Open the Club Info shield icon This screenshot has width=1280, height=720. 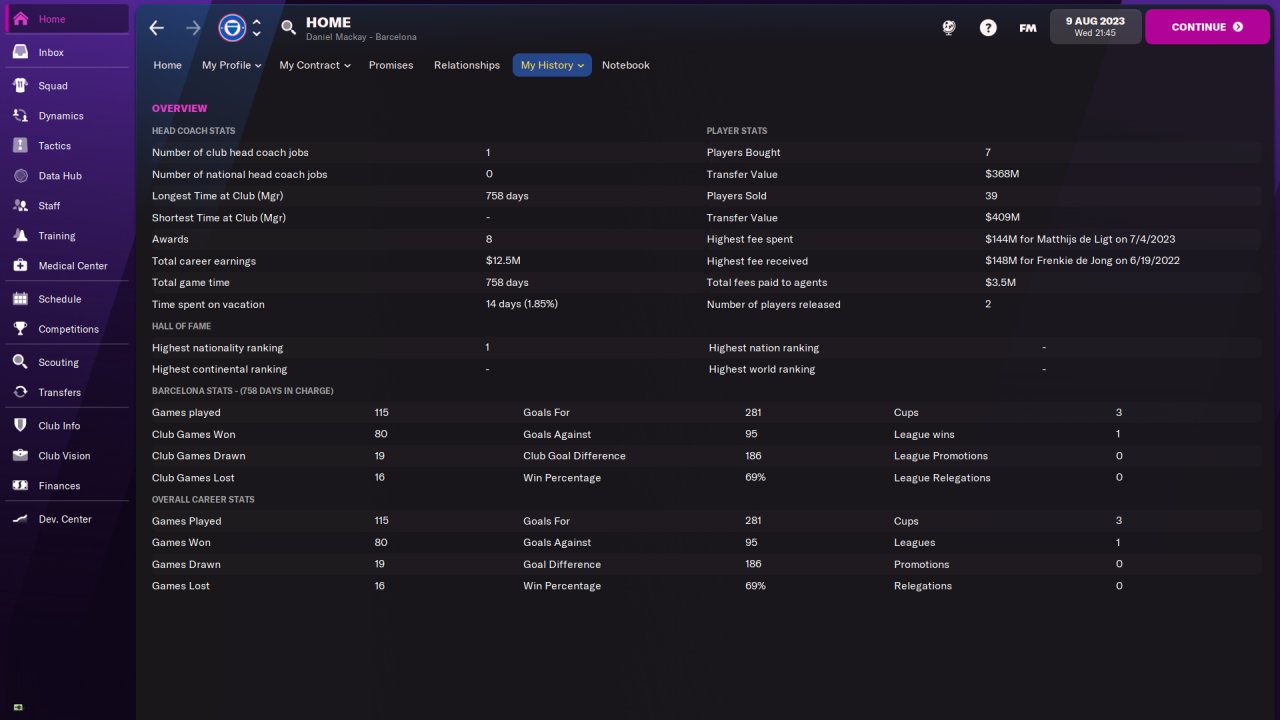coord(20,426)
